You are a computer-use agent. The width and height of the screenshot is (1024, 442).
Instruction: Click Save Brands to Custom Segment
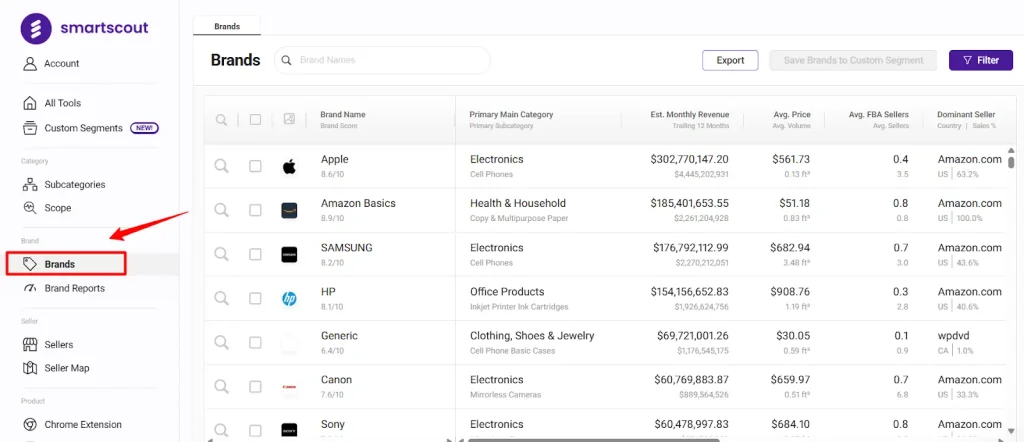[853, 60]
